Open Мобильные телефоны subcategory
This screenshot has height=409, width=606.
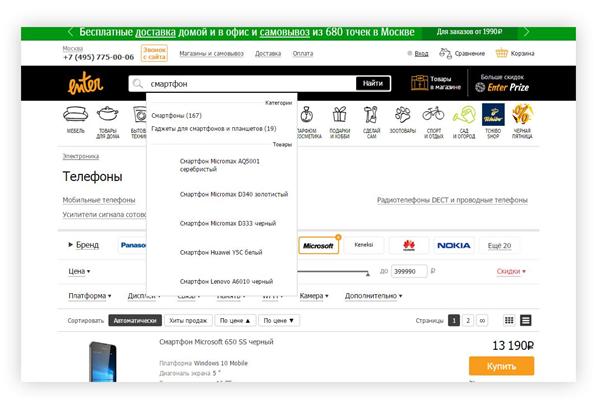[x=99, y=200]
